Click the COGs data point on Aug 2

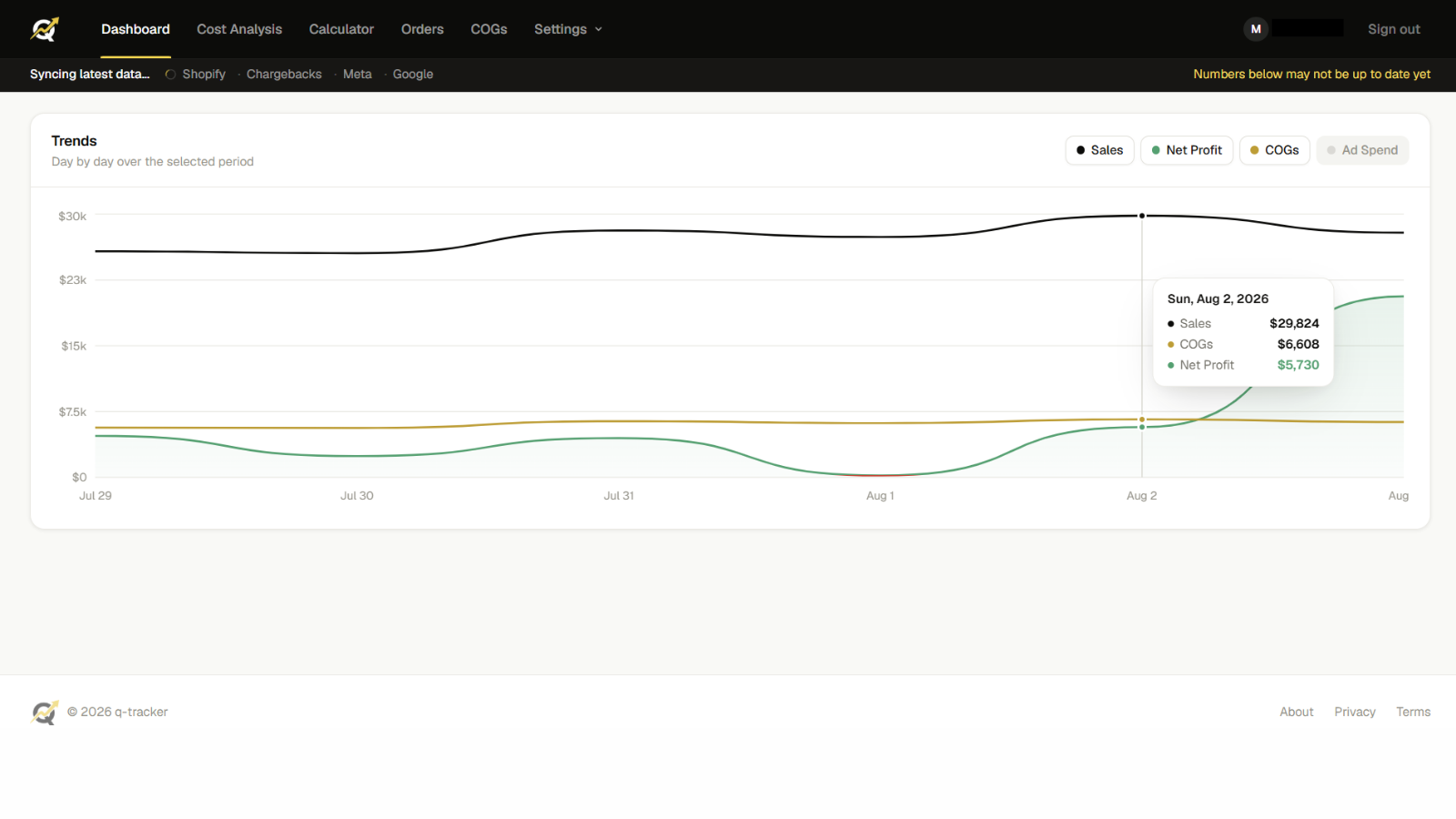(1142, 420)
